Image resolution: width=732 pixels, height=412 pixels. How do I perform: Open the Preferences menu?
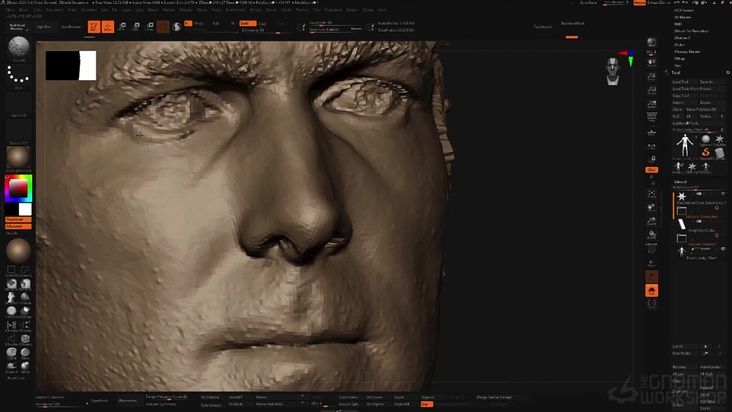pyautogui.click(x=235, y=10)
